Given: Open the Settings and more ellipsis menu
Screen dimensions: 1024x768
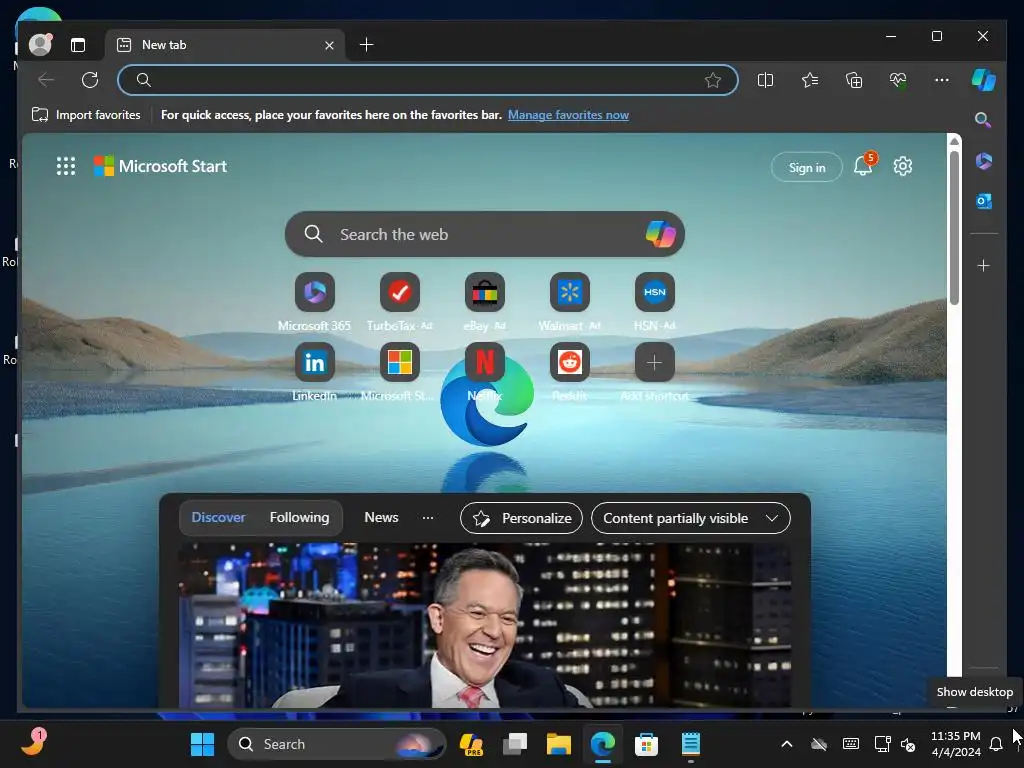Looking at the screenshot, I should (942, 80).
